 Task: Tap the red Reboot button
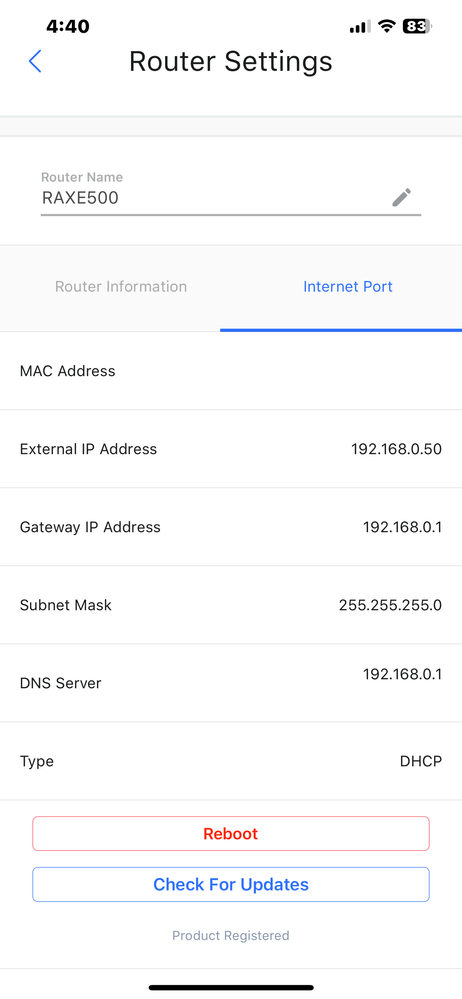click(231, 833)
